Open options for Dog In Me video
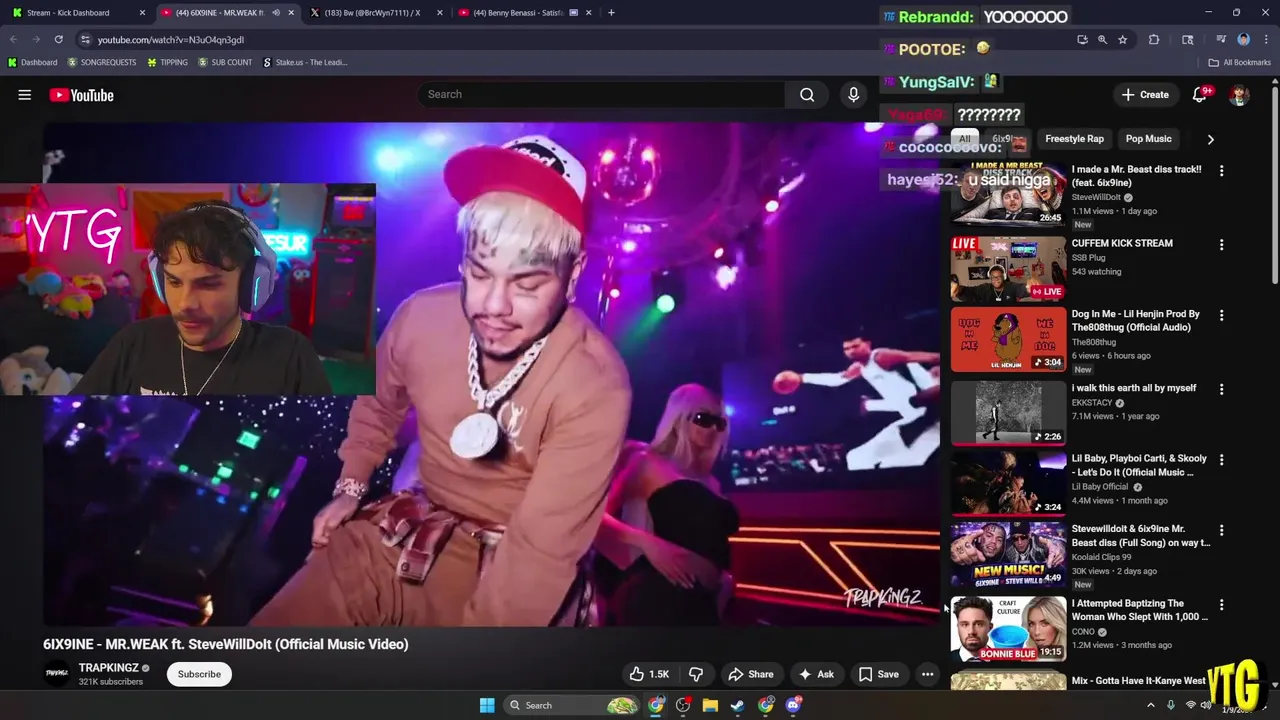Image resolution: width=1280 pixels, height=720 pixels. pos(1221,316)
